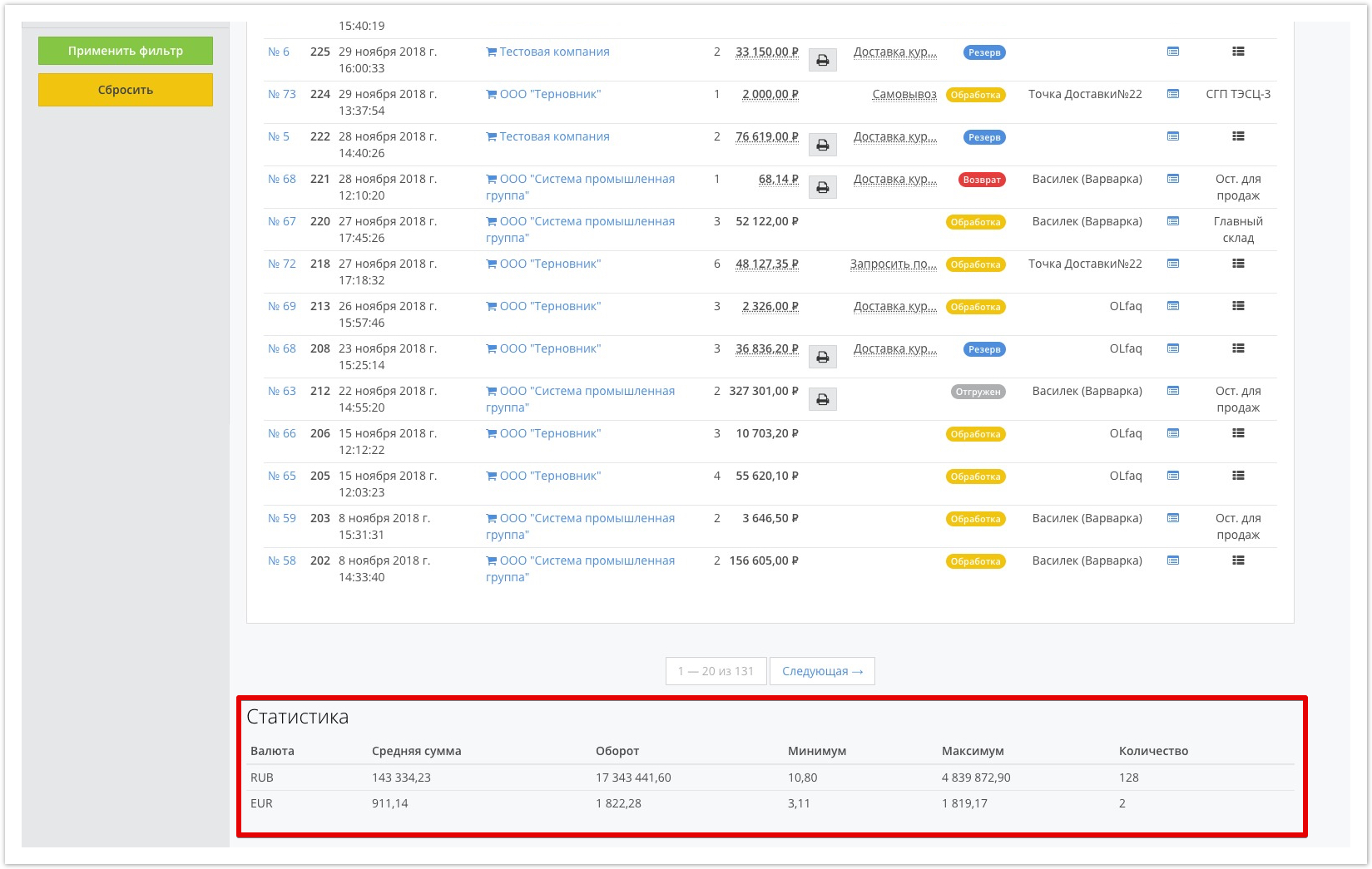Click Резерв badge in order 208 row
Image resolution: width=1372 pixels, height=869 pixels.
984,349
